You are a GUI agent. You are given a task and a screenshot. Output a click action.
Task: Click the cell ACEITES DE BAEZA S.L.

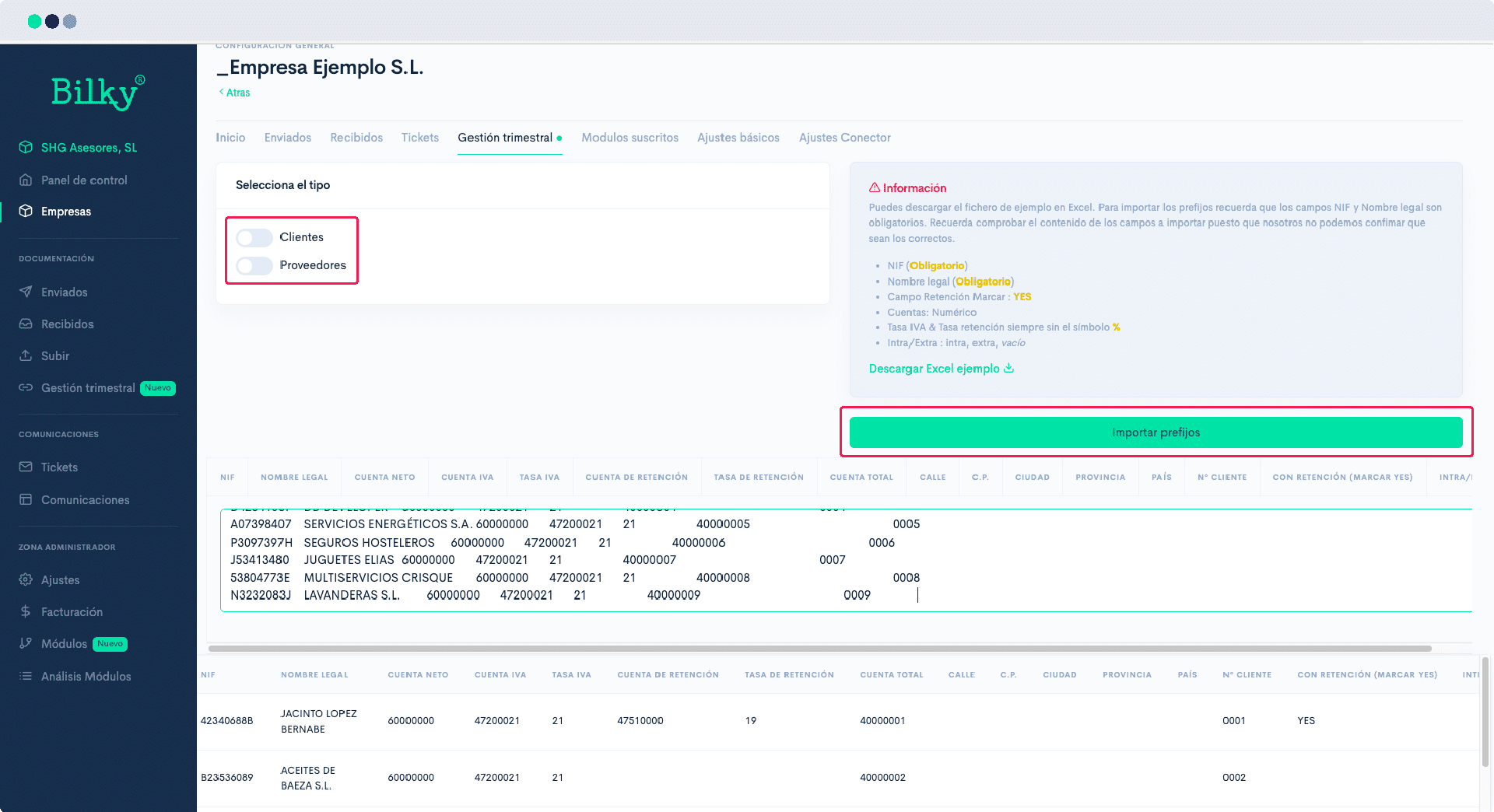308,778
